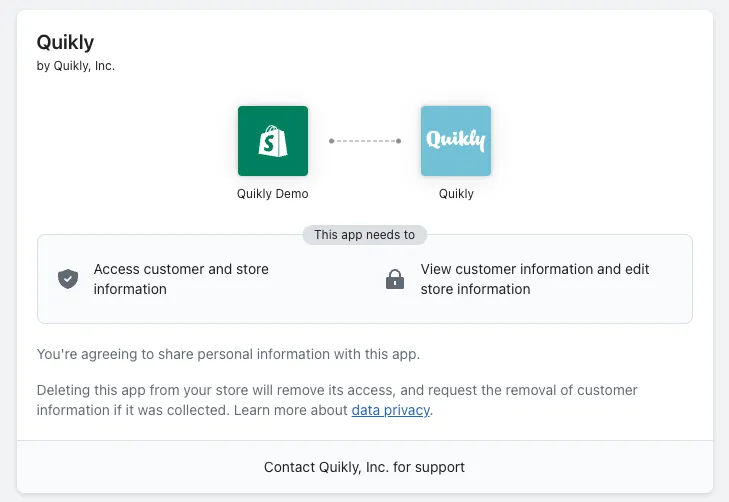Click the Quikly Demo store label
The width and height of the screenshot is (729, 502).
pyautogui.click(x=272, y=194)
